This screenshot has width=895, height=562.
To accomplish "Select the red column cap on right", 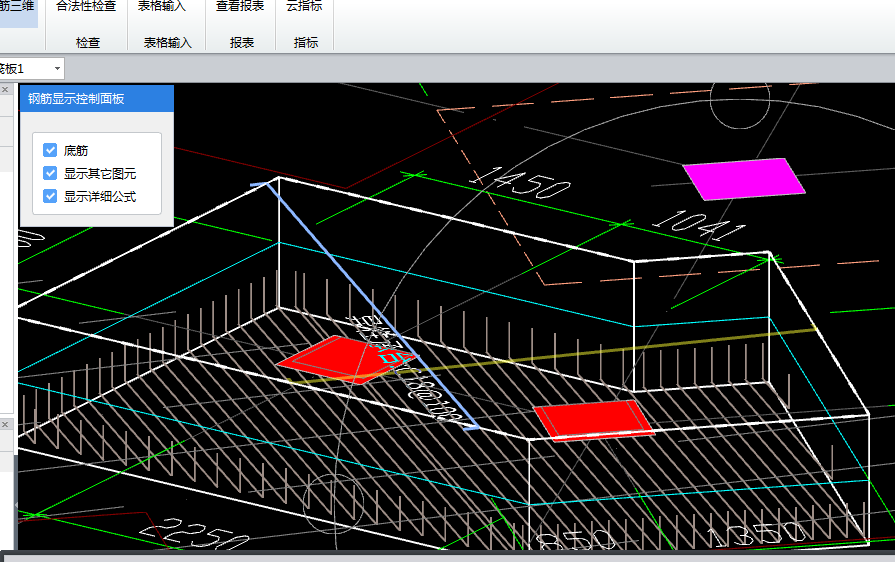I will [x=594, y=421].
